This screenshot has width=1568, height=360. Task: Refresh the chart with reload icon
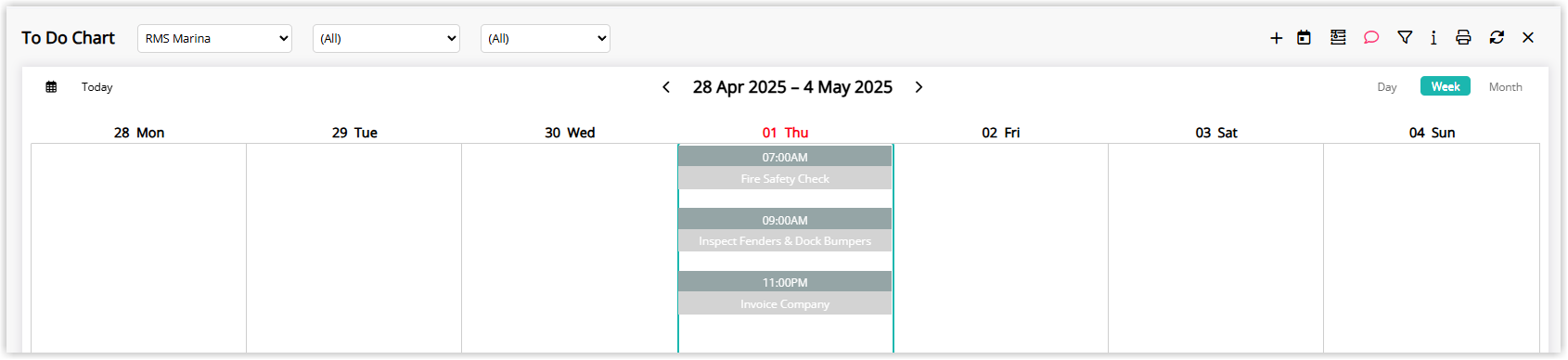(1497, 37)
